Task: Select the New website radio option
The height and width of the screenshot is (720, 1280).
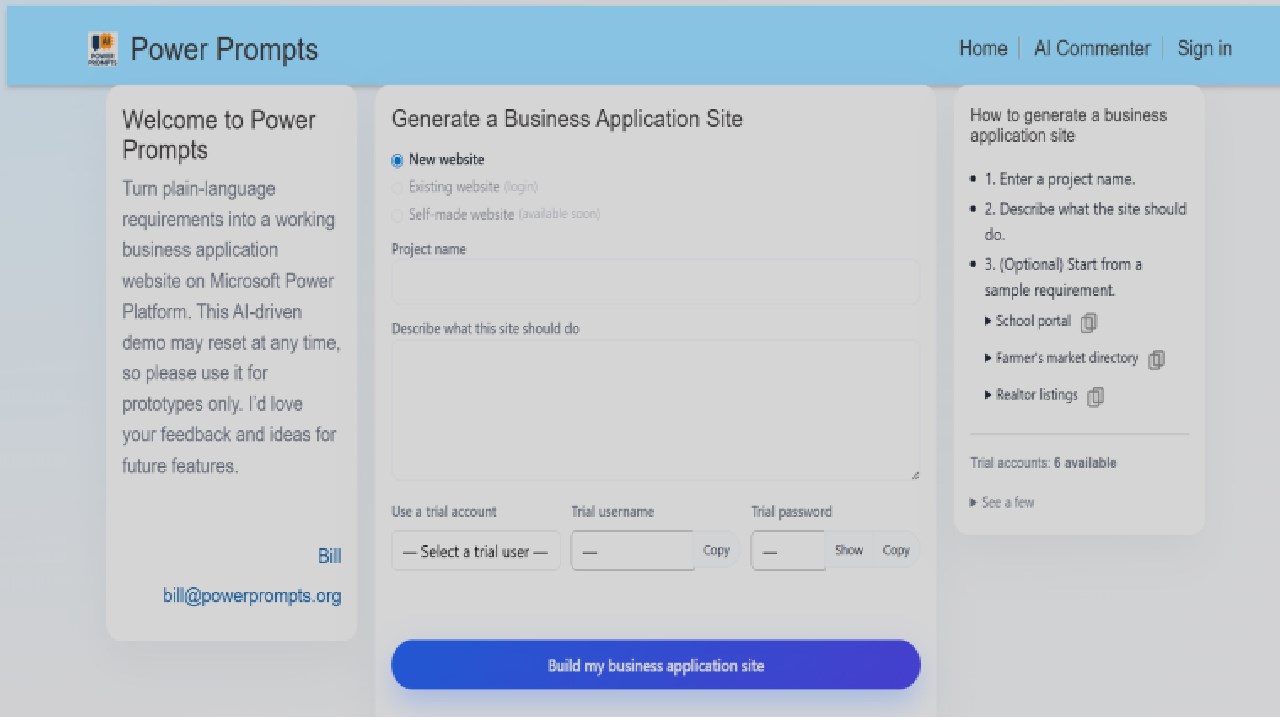Action: (x=397, y=160)
